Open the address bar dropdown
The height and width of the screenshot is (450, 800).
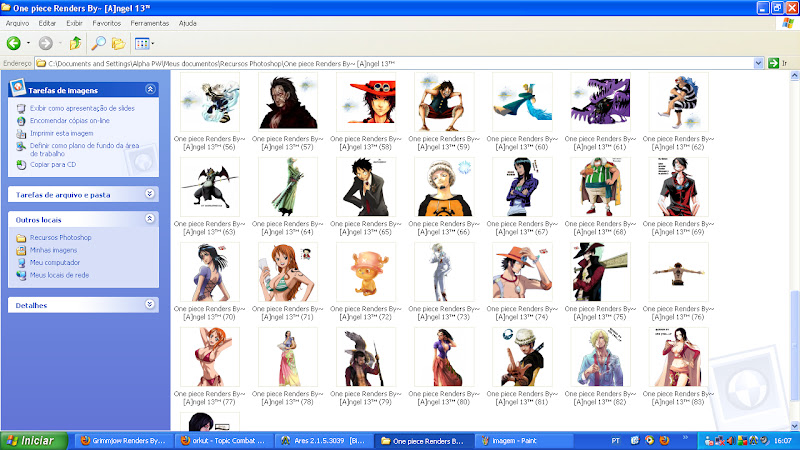pos(758,63)
